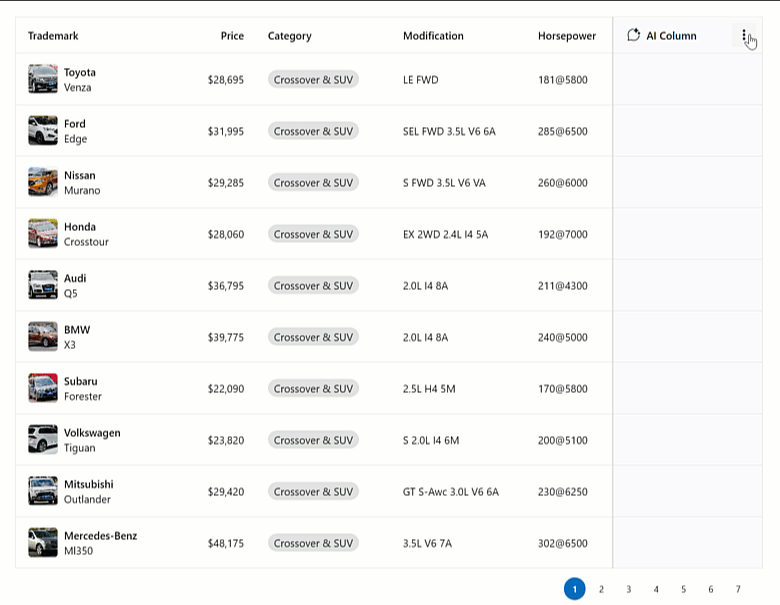Click the price cell $28,695
This screenshot has width=780, height=605.
[226, 80]
